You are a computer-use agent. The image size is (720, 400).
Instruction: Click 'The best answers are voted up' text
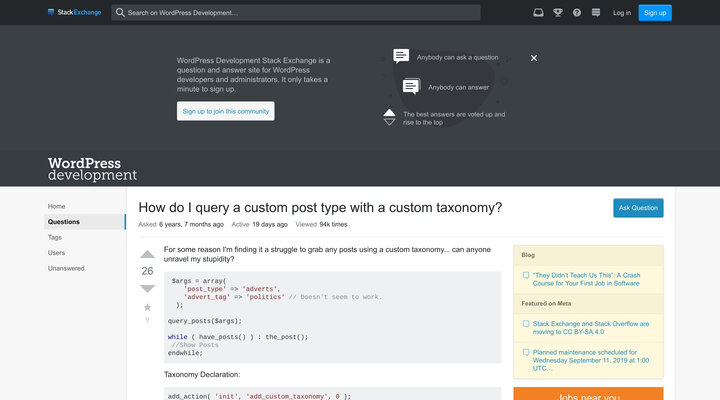[454, 118]
